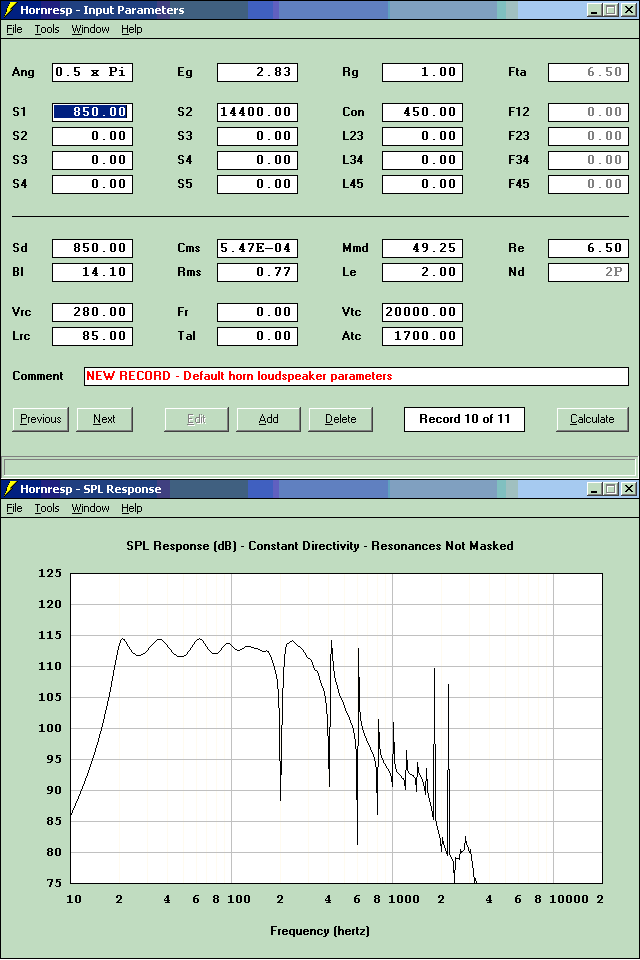Click the Delete record button
The height and width of the screenshot is (960, 640).
pyautogui.click(x=341, y=419)
